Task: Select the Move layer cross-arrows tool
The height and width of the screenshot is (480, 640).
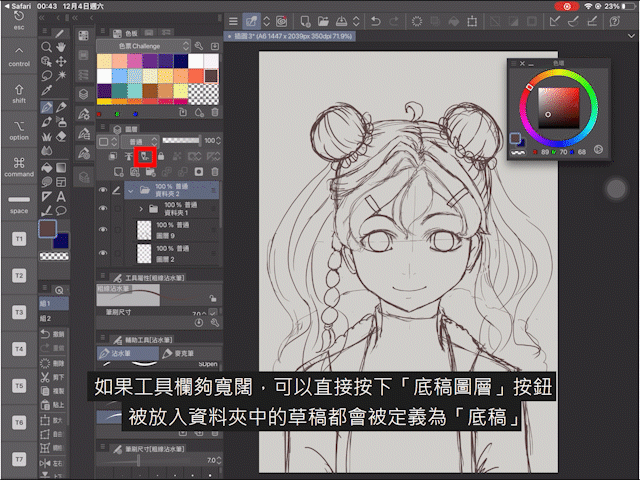Action: (x=61, y=62)
